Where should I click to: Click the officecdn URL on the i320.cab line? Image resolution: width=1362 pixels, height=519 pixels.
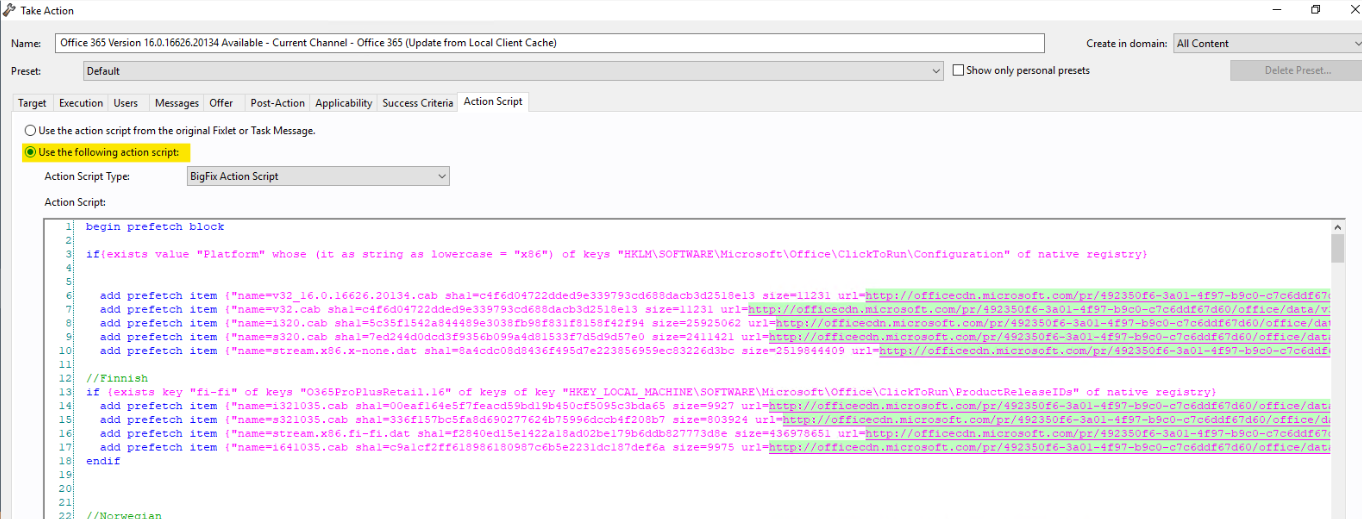(x=1052, y=324)
